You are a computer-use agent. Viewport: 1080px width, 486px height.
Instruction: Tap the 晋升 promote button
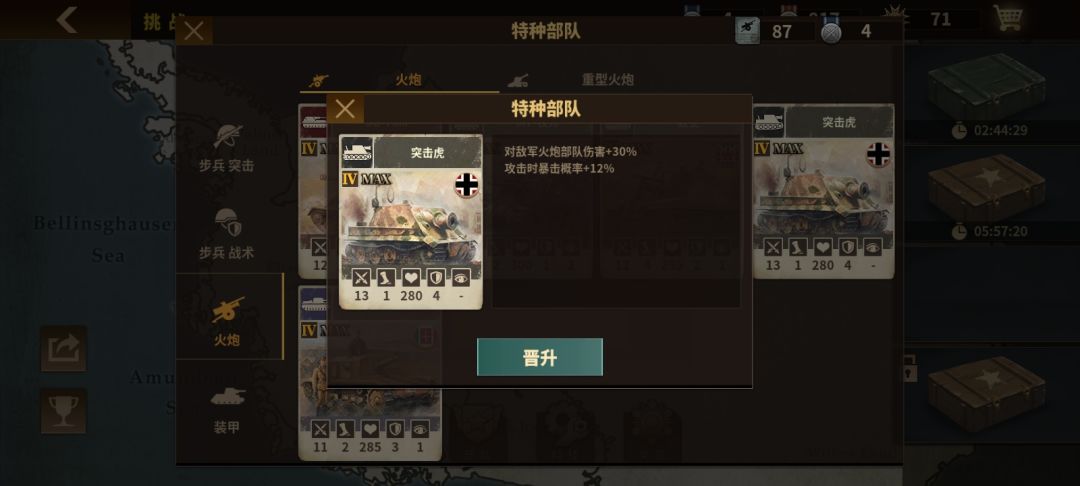539,357
